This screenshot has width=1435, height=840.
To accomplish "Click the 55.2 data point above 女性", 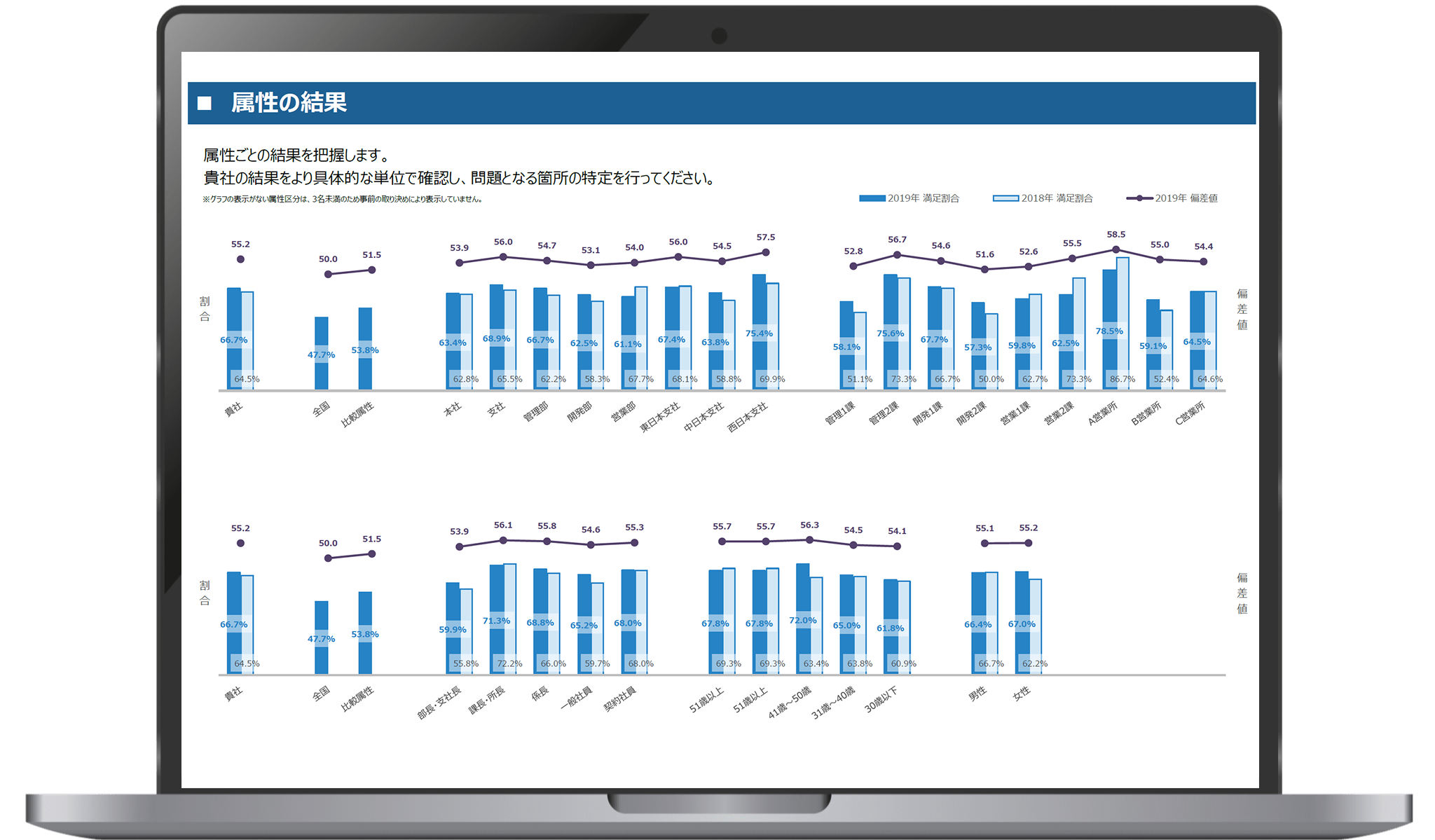I will (1029, 543).
